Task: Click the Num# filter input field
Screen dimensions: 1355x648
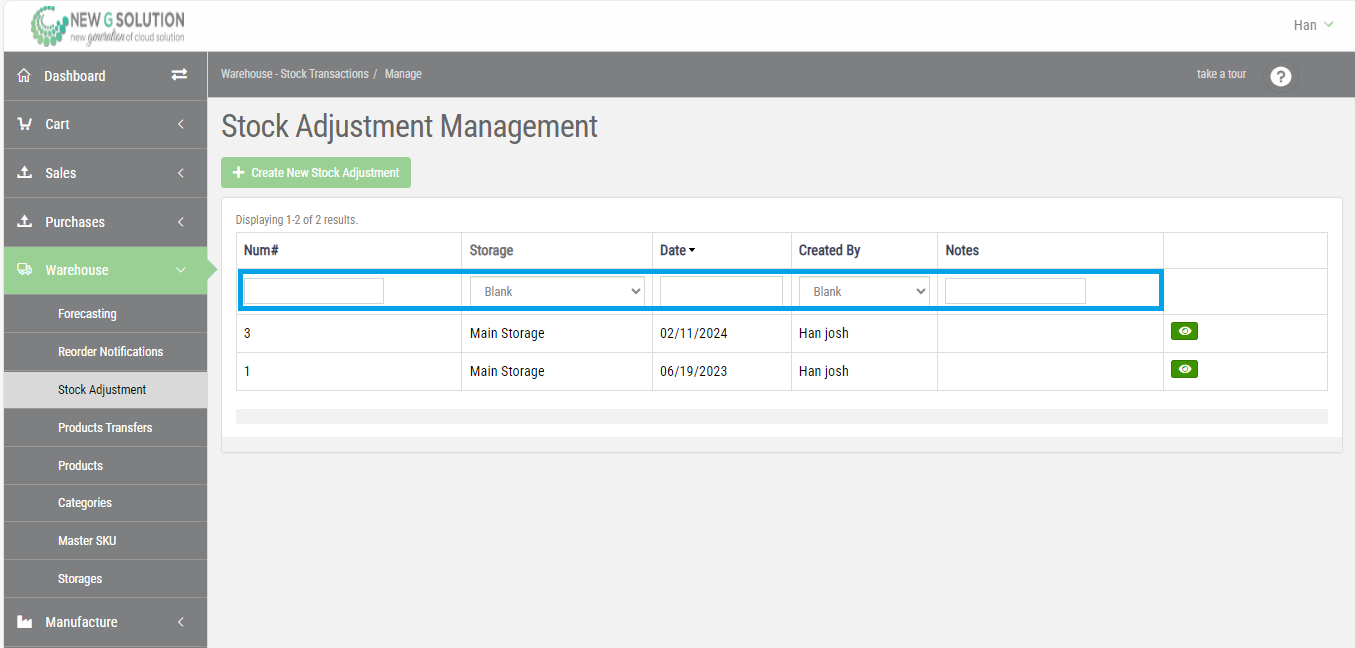Action: [x=314, y=292]
